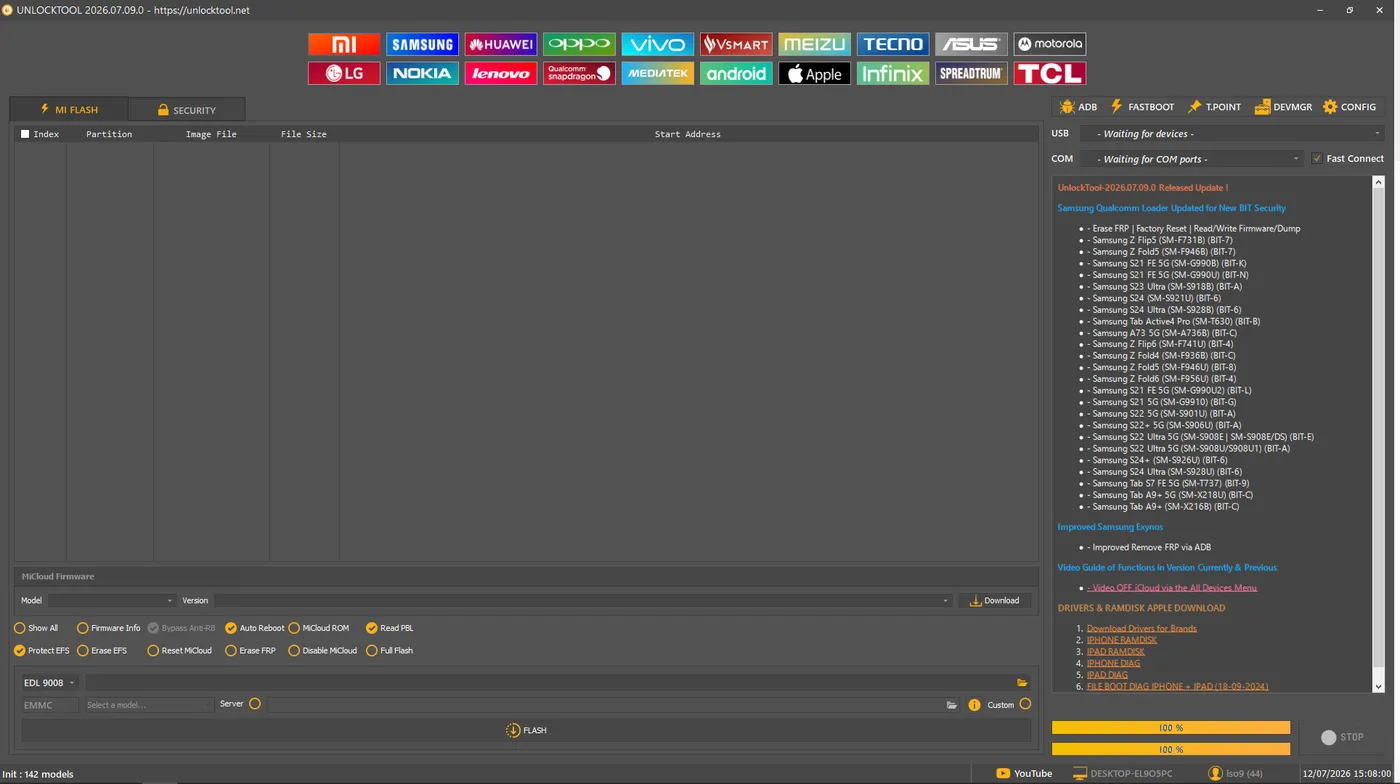The width and height of the screenshot is (1400, 784).
Task: Choose the Huawei brand logo
Action: [501, 44]
